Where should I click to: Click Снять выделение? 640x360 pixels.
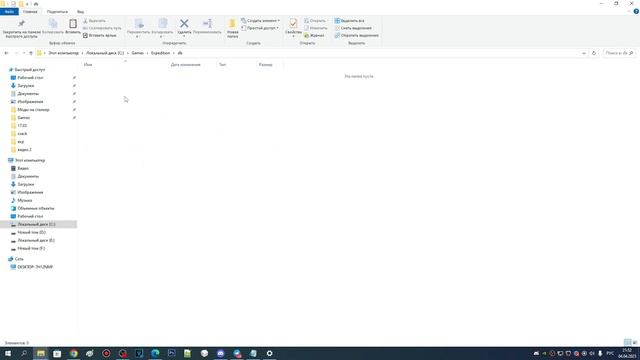353,28
